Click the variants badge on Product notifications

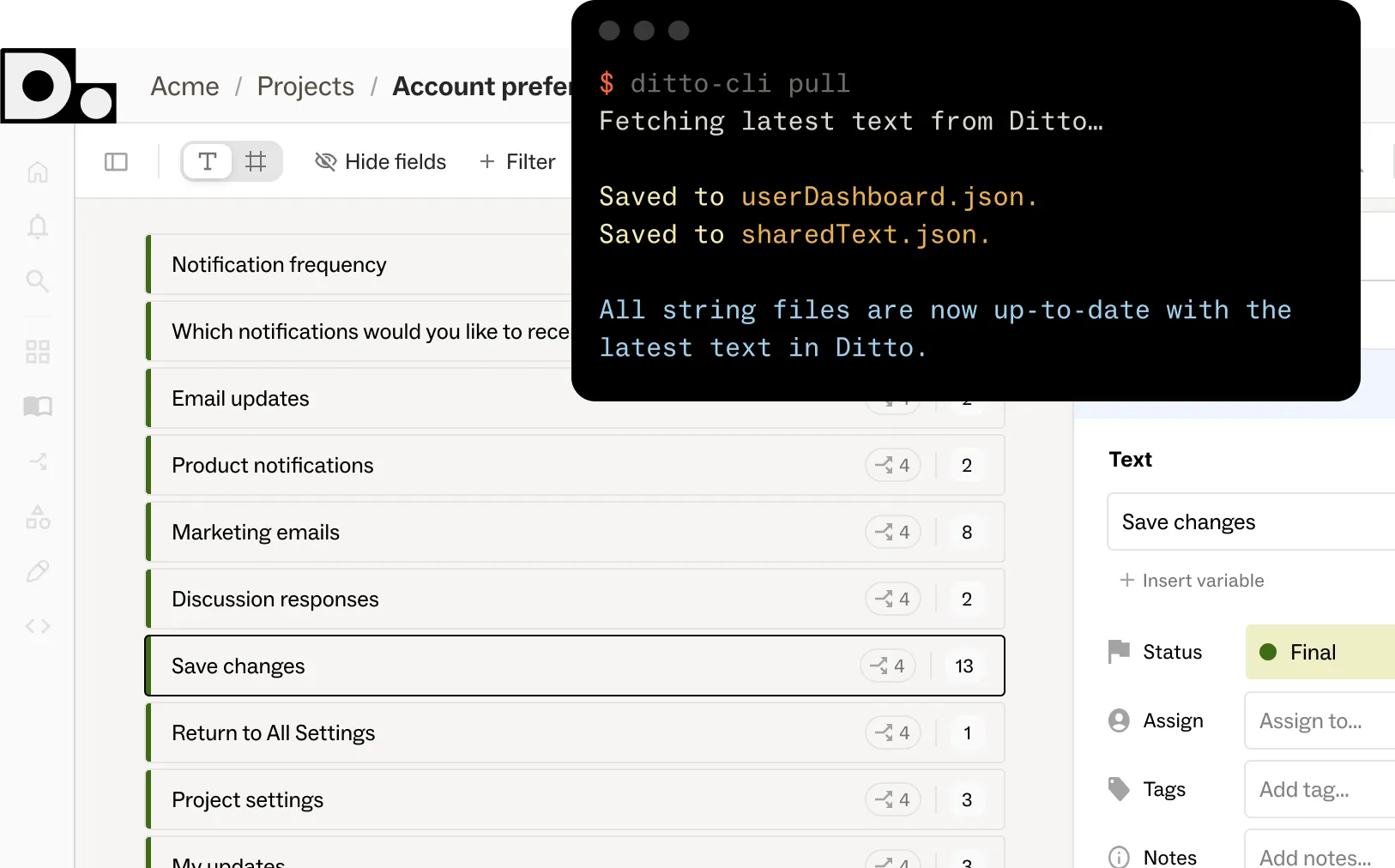892,465
